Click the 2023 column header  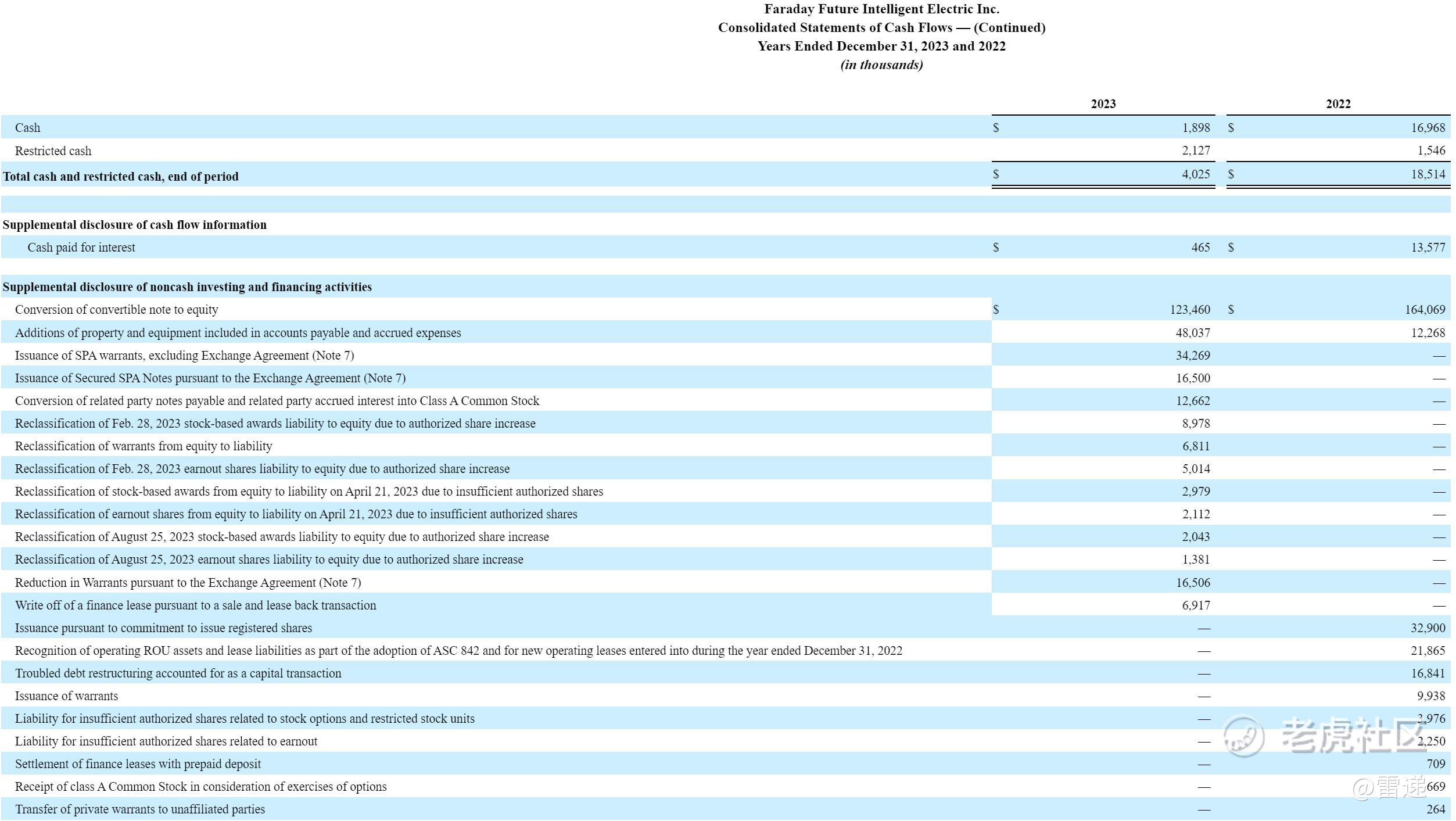click(1103, 104)
